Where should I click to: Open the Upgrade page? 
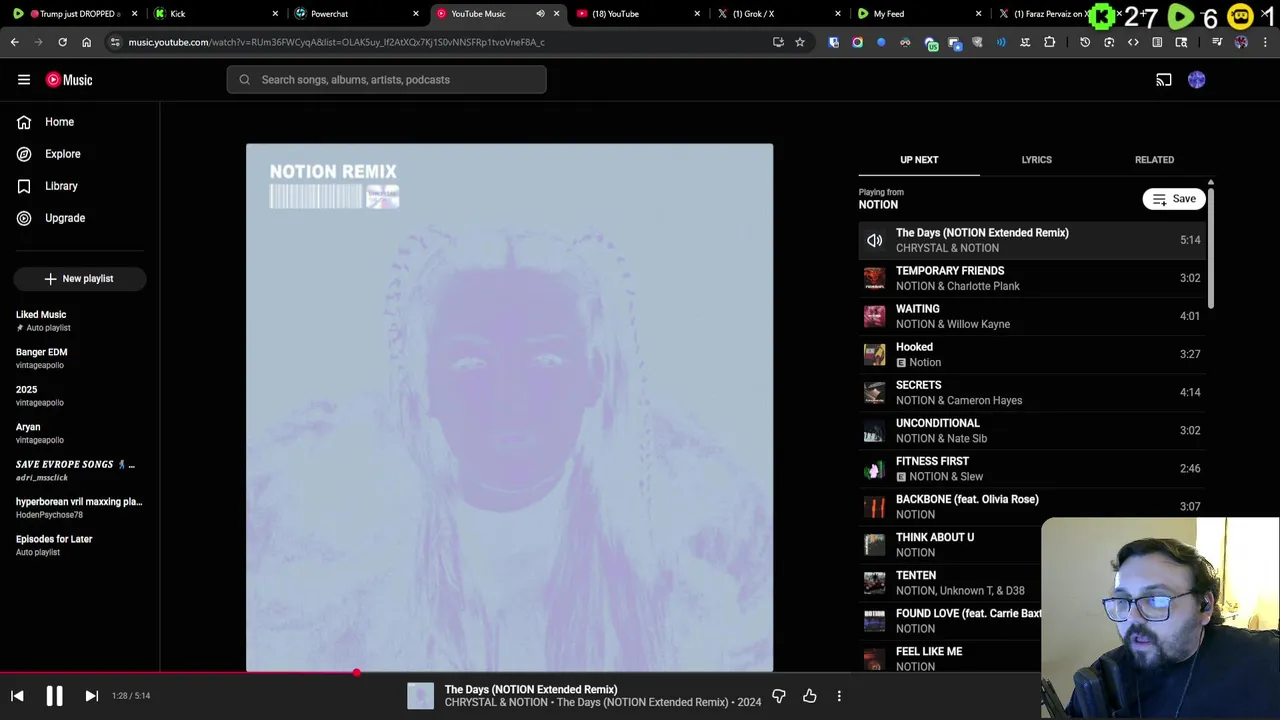click(x=80, y=218)
